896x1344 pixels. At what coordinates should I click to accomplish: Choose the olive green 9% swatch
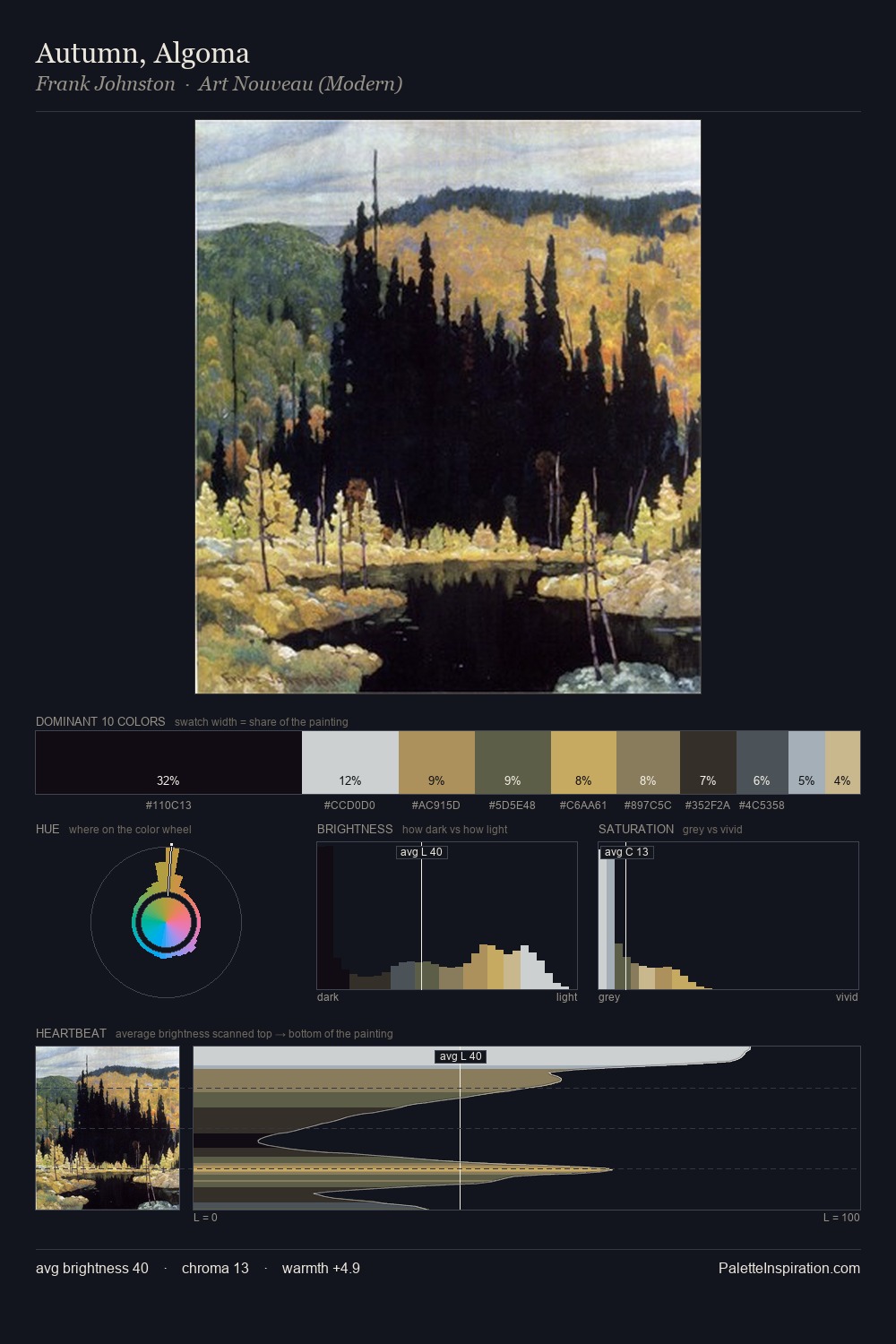513,762
